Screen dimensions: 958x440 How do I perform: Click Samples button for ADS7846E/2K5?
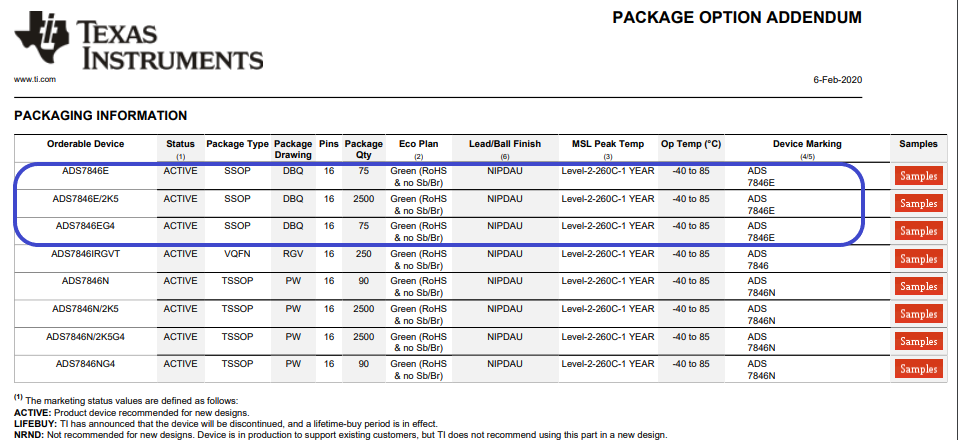(919, 204)
